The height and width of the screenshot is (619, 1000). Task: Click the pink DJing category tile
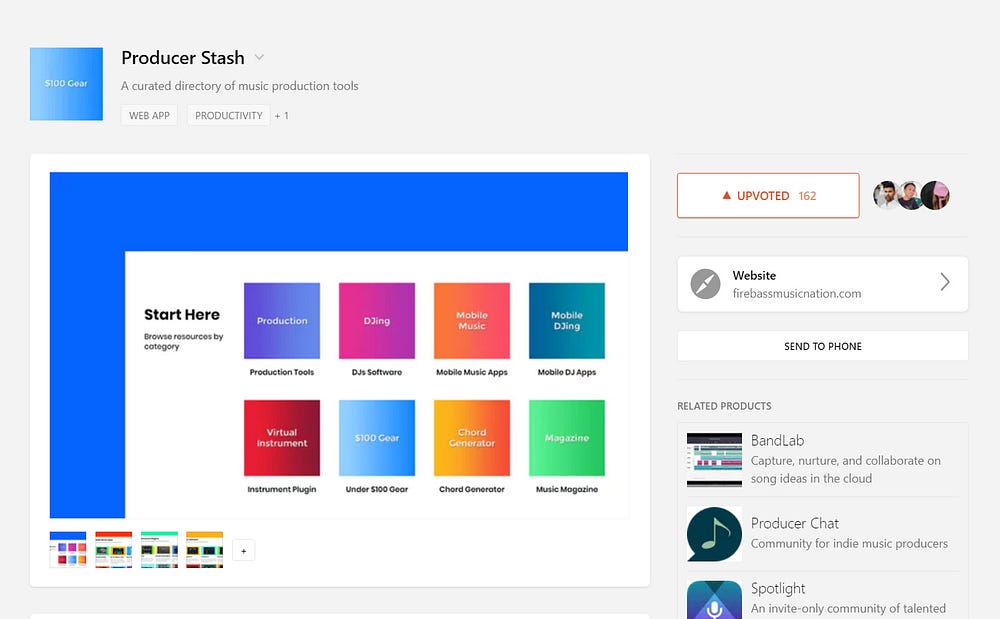pyautogui.click(x=377, y=321)
